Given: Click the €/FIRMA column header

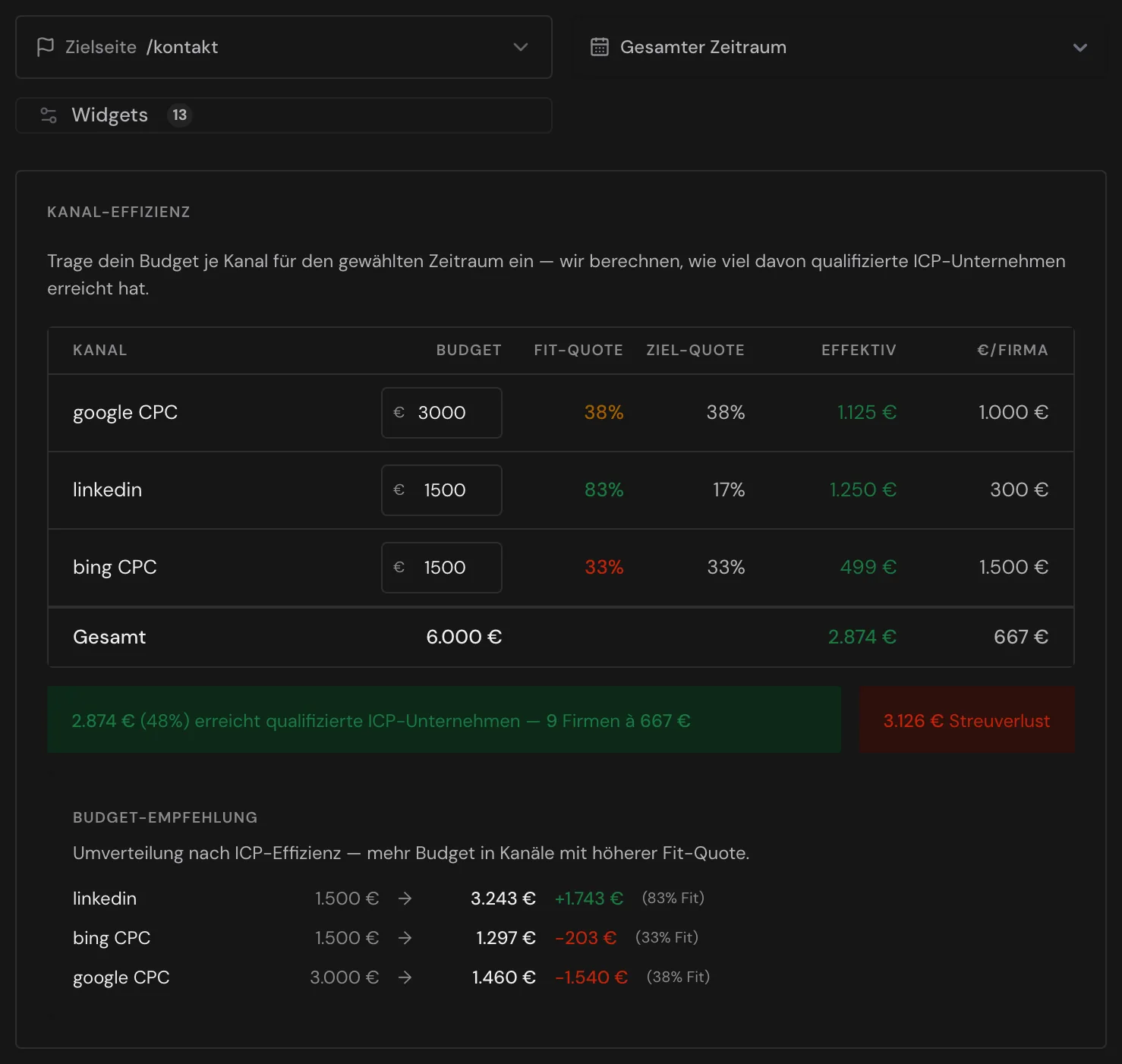Looking at the screenshot, I should point(1013,350).
